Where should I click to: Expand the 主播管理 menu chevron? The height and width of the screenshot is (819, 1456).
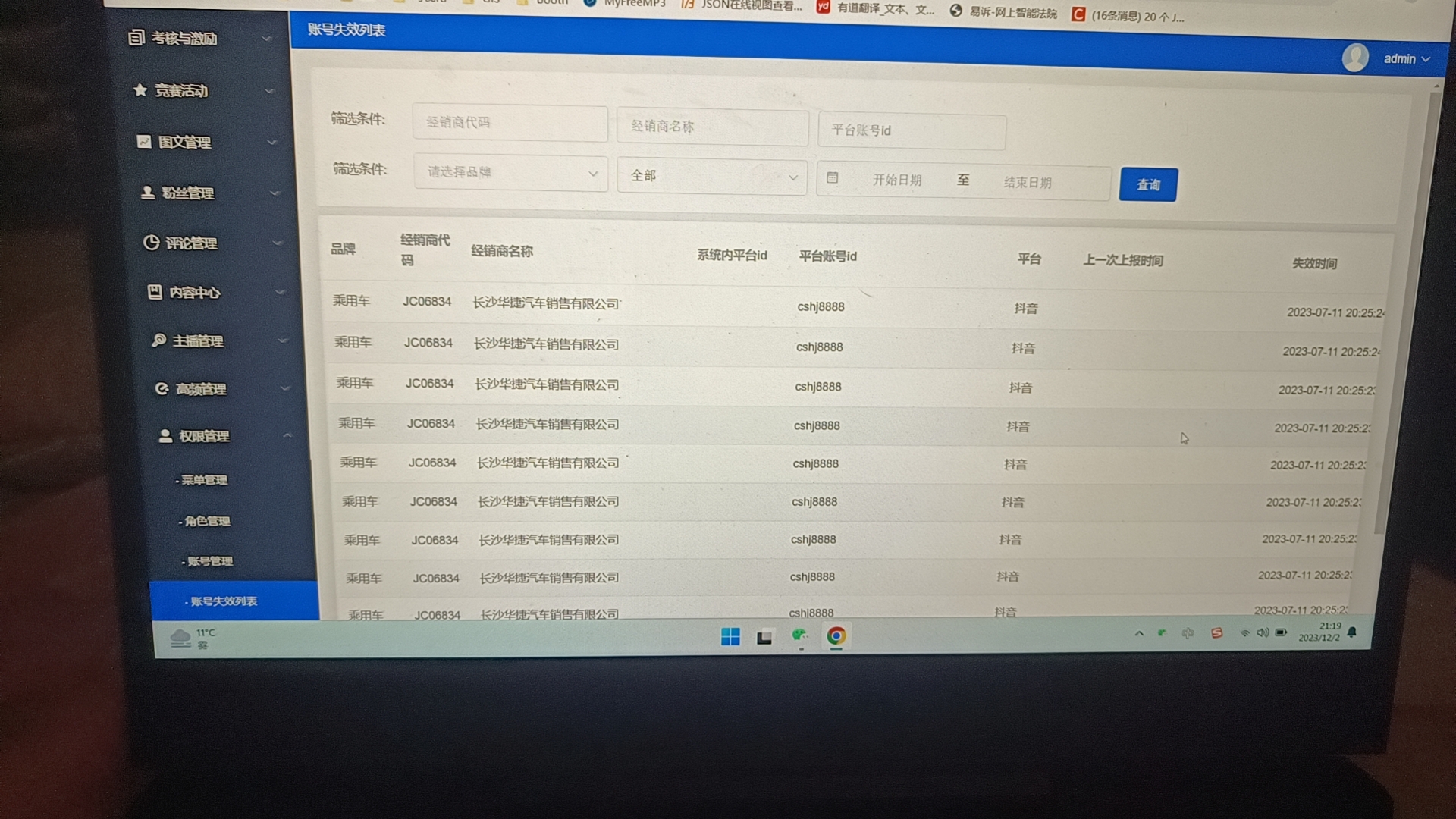pos(283,340)
